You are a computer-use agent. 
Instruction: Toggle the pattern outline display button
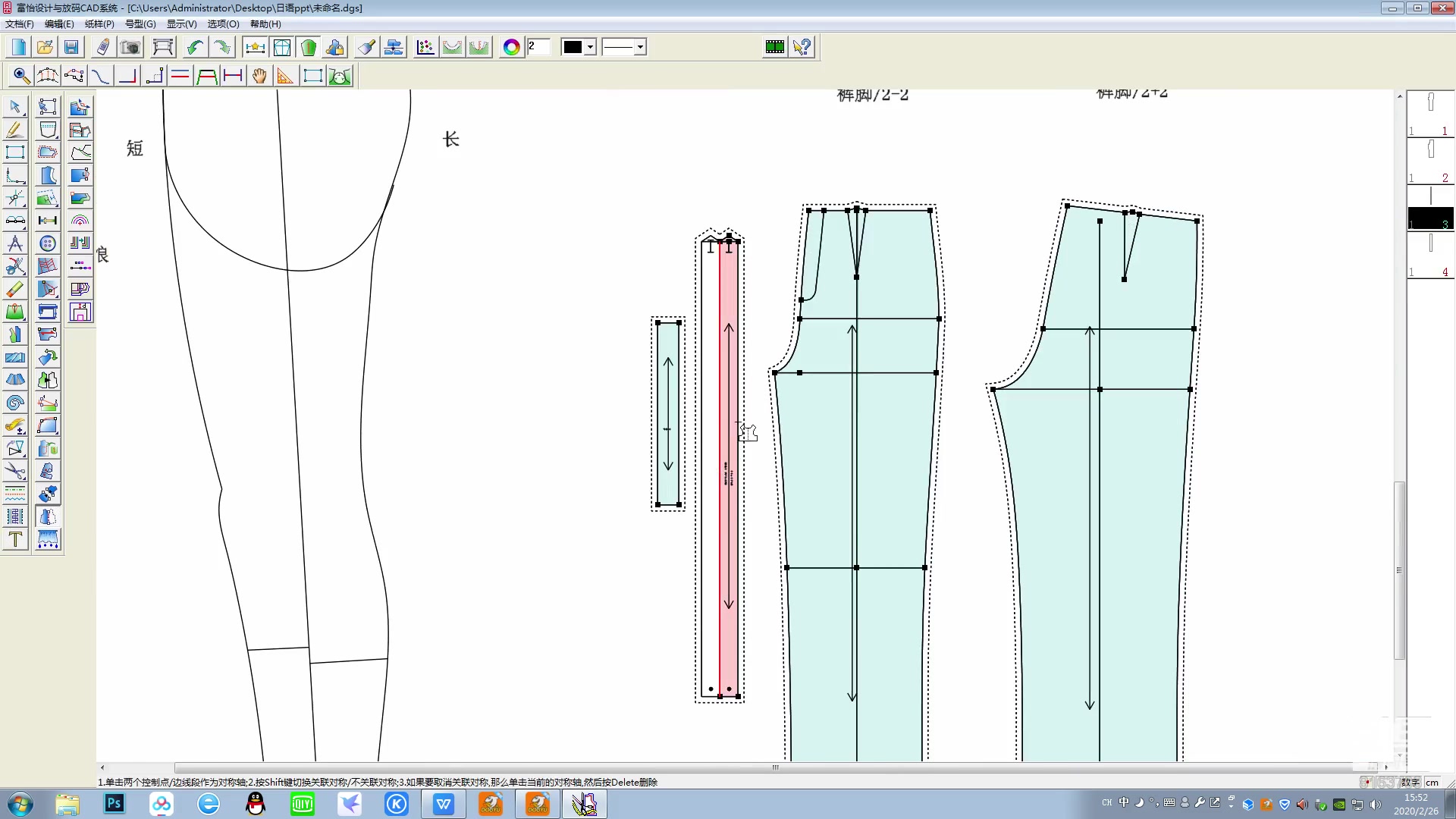pyautogui.click(x=282, y=47)
